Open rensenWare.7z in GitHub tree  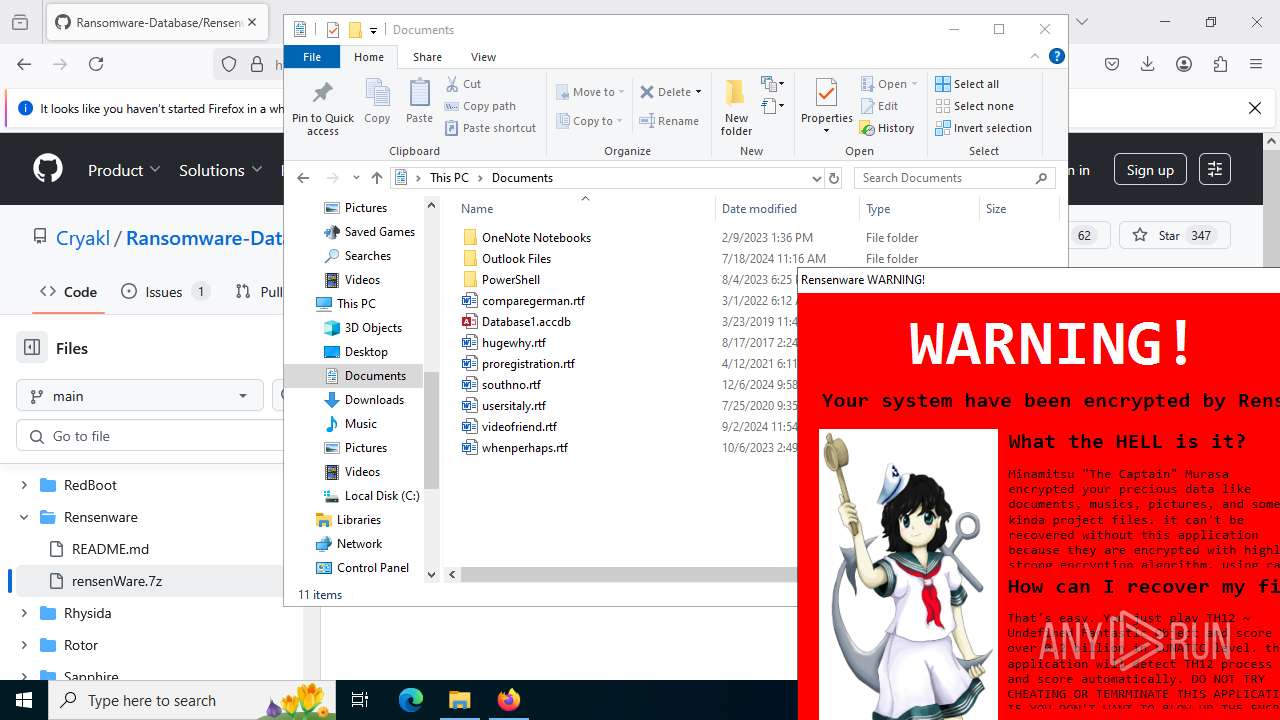click(x=117, y=581)
